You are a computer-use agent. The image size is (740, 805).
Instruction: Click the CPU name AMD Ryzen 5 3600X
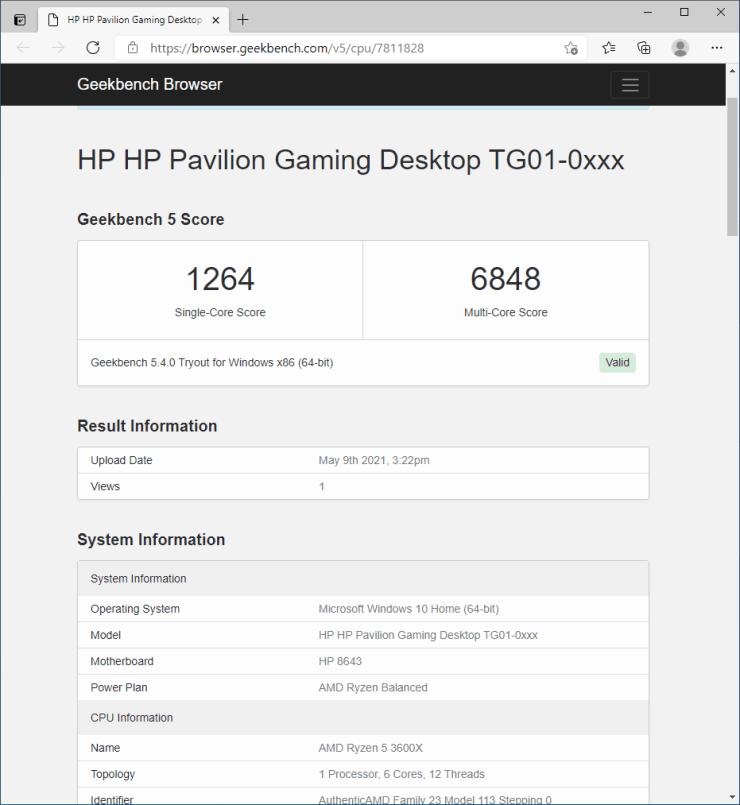pos(370,748)
